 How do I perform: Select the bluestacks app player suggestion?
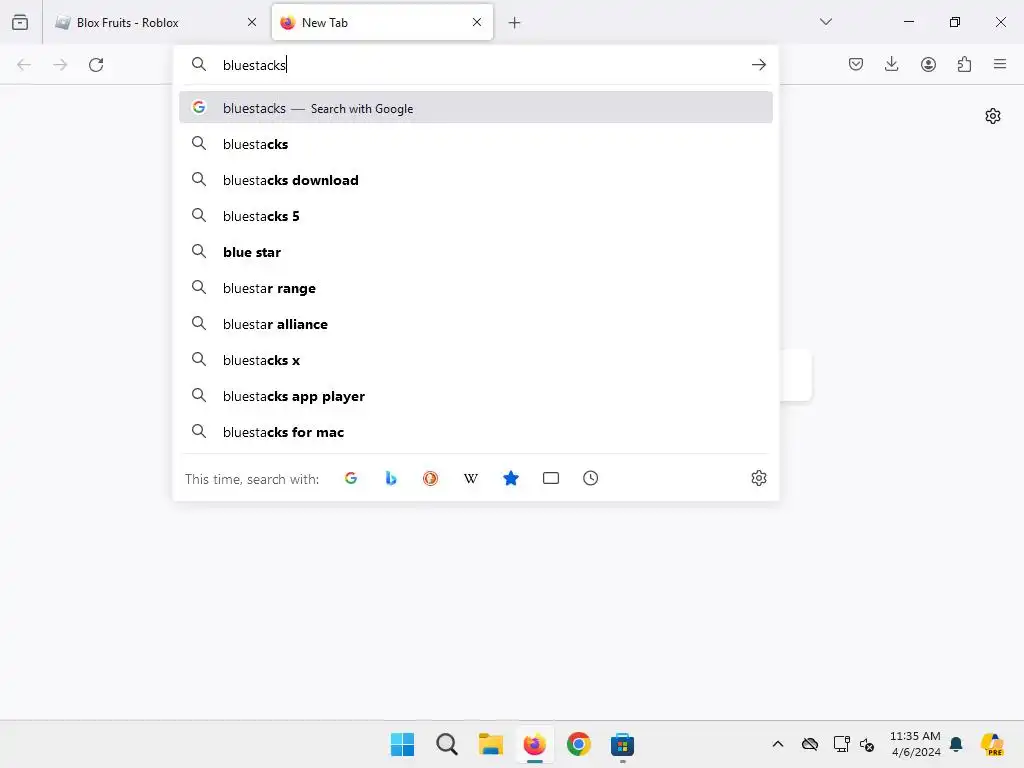tap(476, 396)
